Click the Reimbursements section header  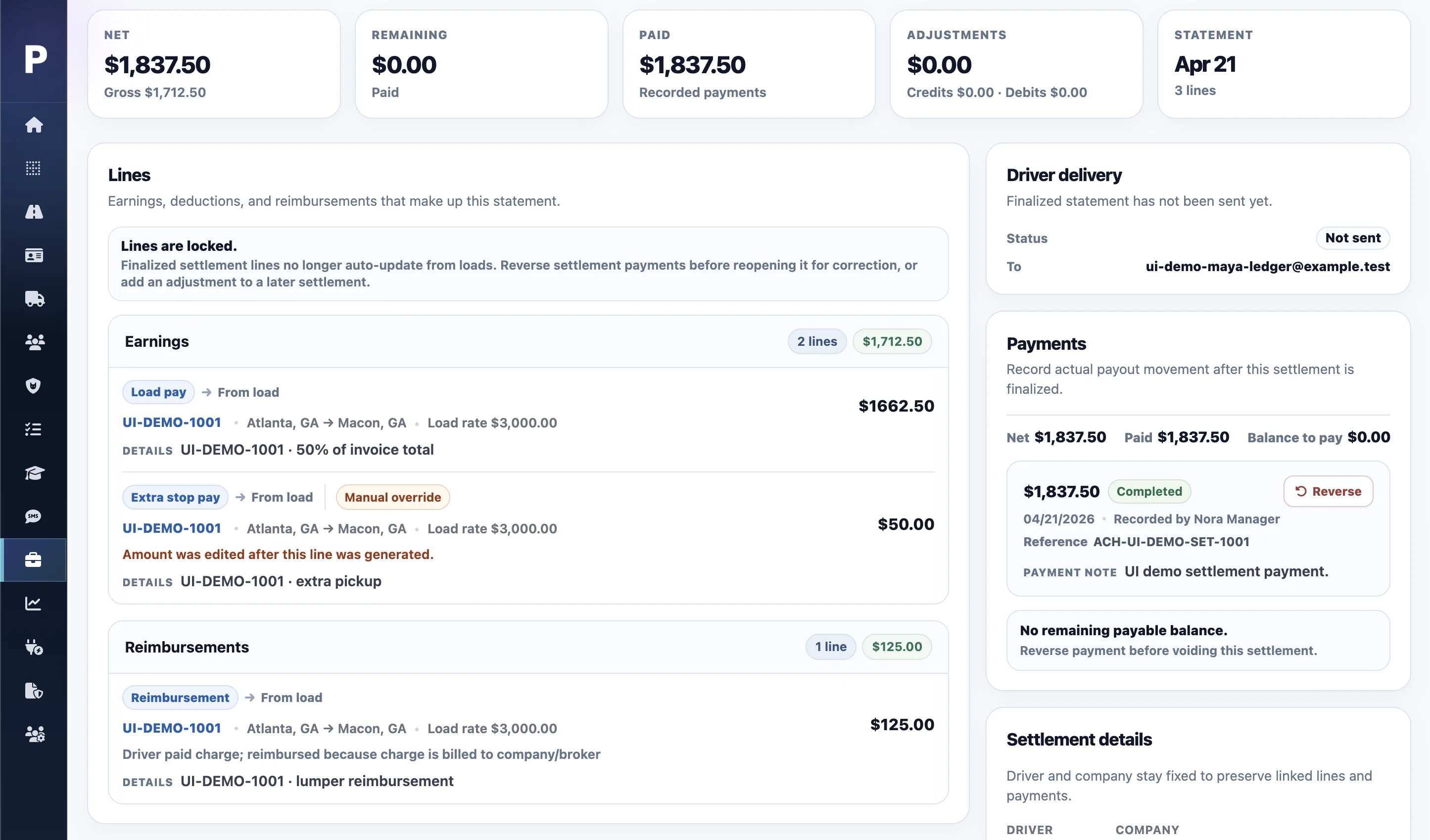pos(528,647)
